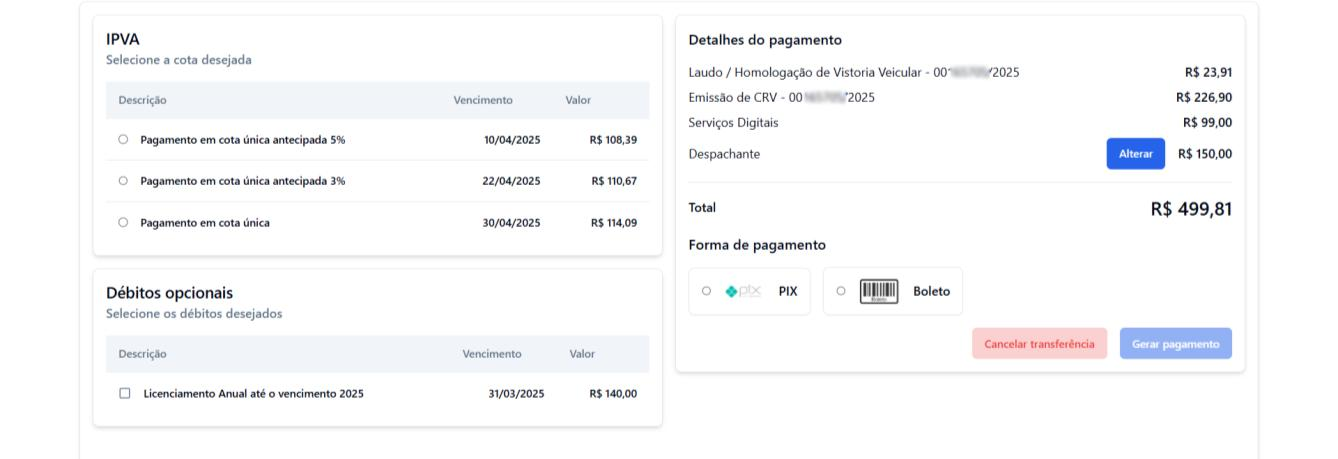Click the R$ 108,39 IPVA value

613,140
